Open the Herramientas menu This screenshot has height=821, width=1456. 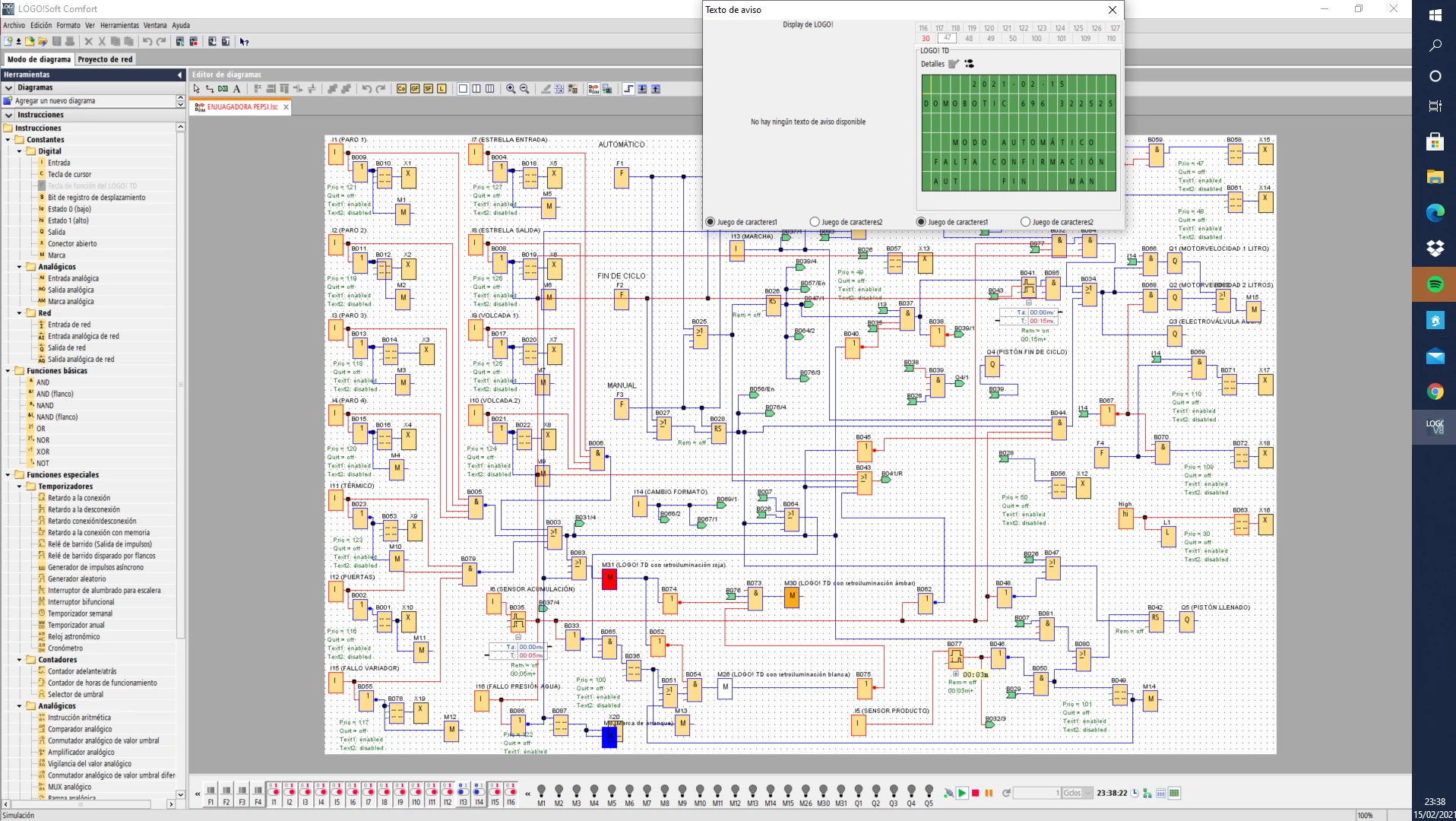[x=119, y=25]
